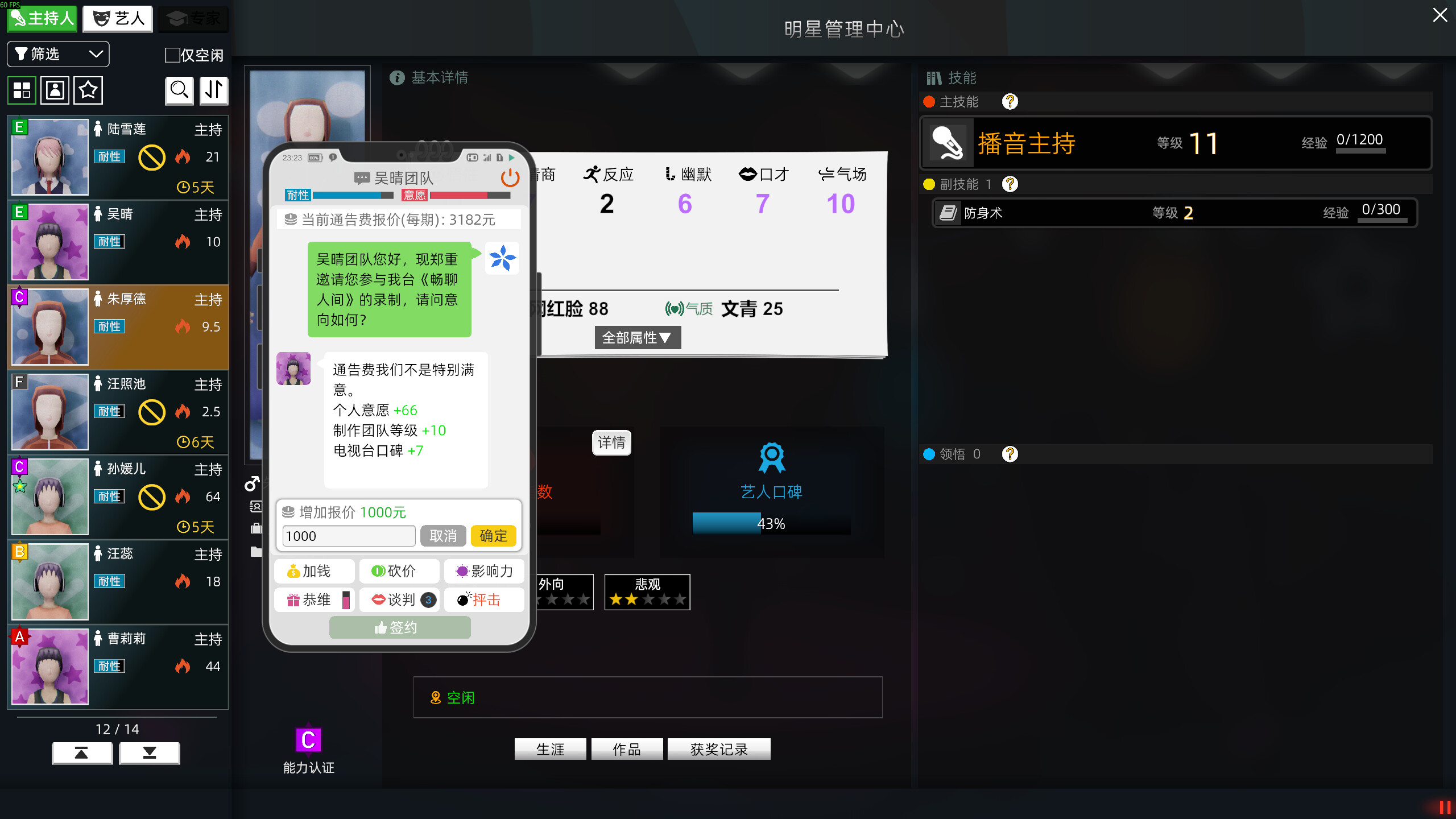1456x819 pixels.
Task: Switch to grid view icon
Action: click(x=22, y=90)
